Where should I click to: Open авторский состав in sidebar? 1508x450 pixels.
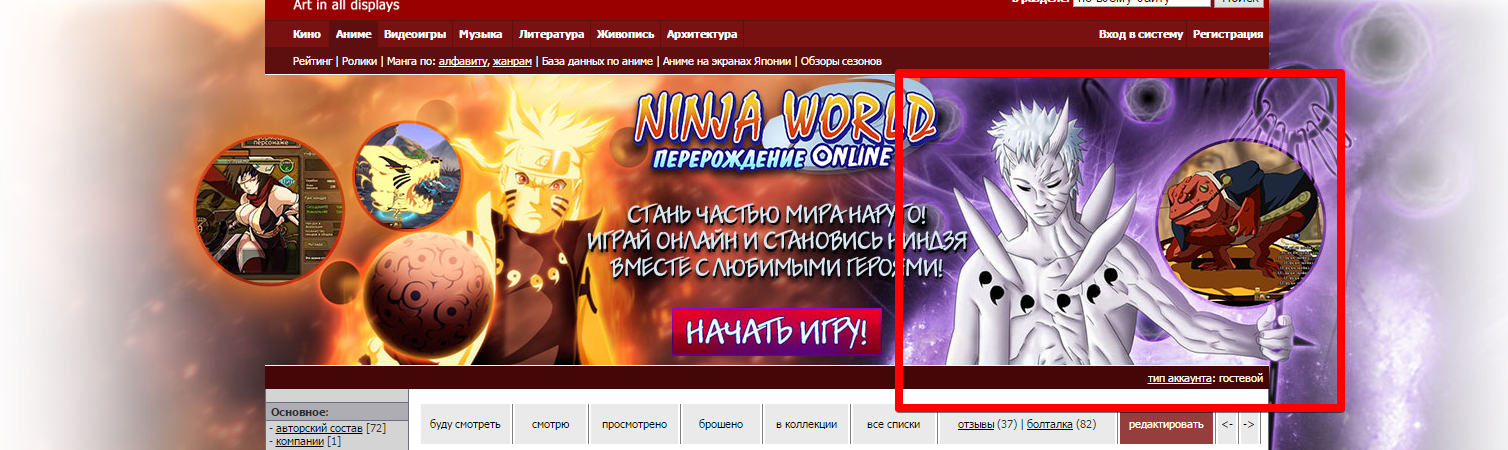319,428
